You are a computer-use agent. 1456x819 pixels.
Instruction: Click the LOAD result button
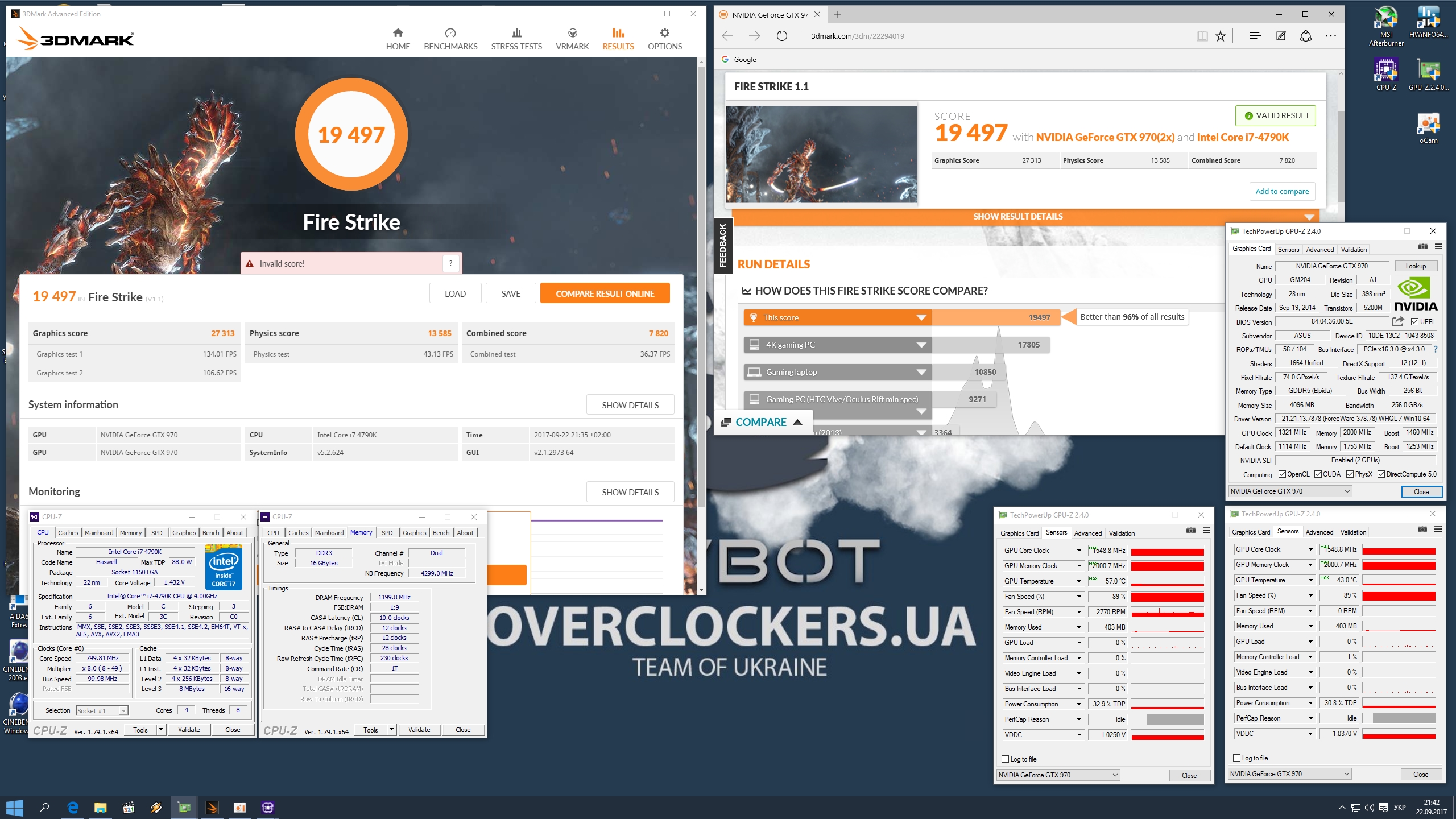click(455, 293)
